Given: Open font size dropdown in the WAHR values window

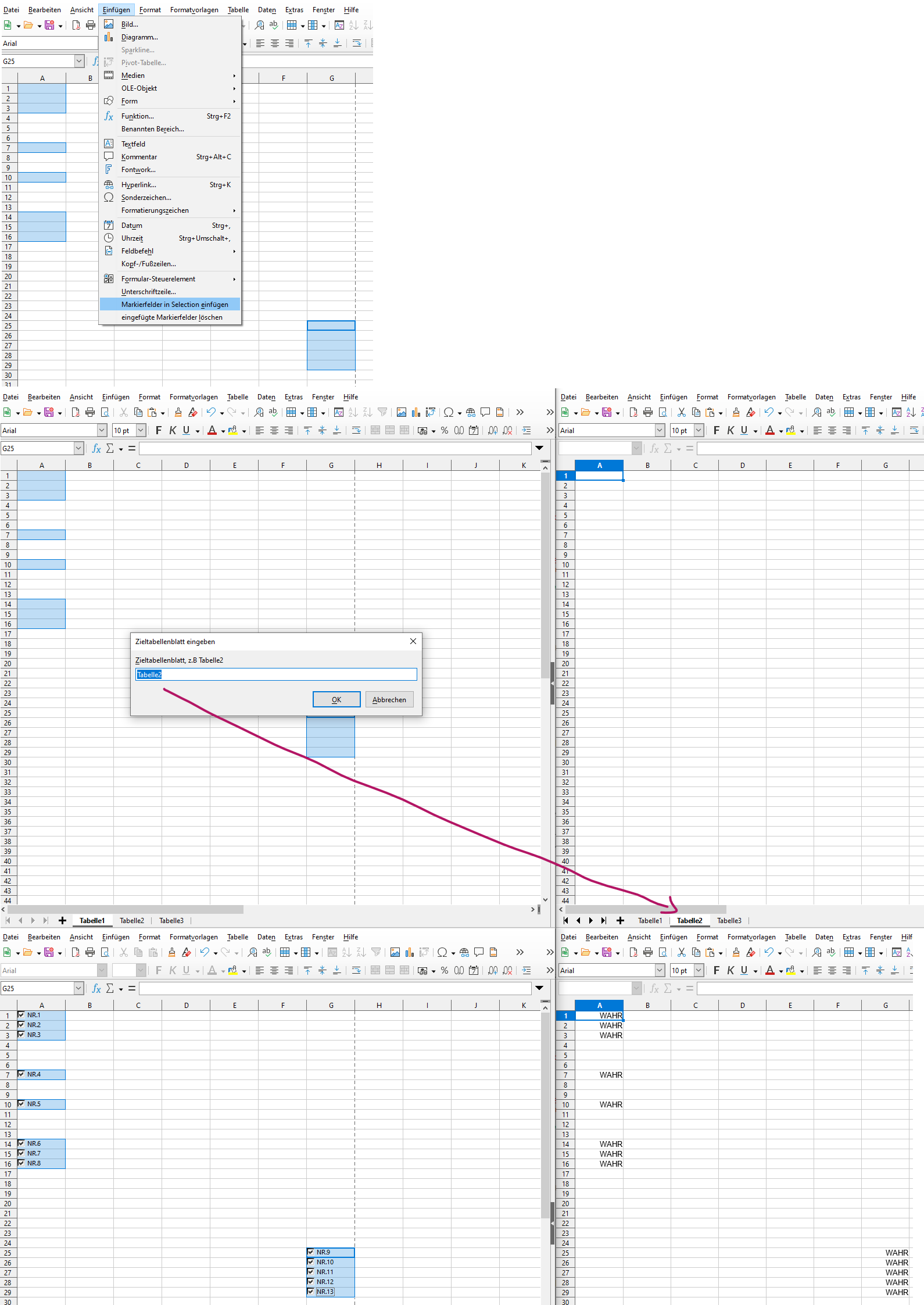Looking at the screenshot, I should point(699,970).
